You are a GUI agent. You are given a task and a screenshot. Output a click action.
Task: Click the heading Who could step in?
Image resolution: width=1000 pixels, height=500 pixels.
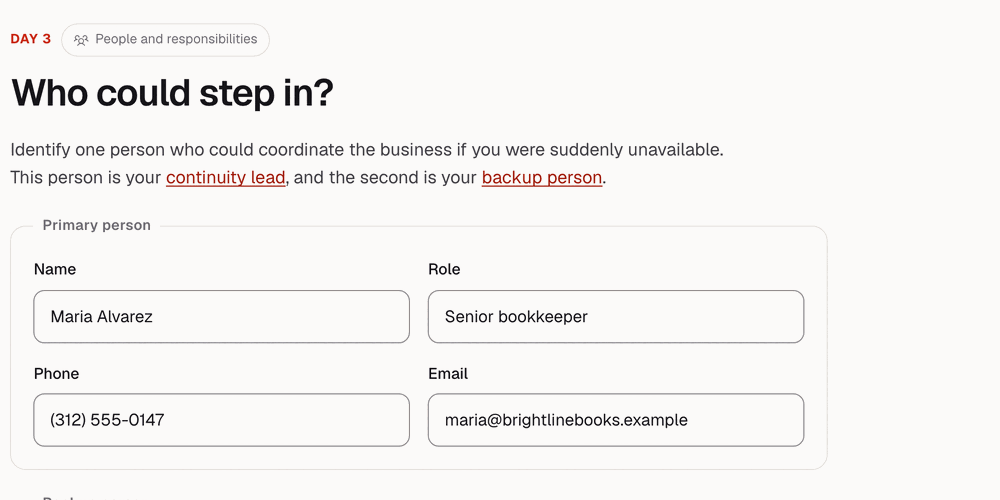click(x=172, y=92)
